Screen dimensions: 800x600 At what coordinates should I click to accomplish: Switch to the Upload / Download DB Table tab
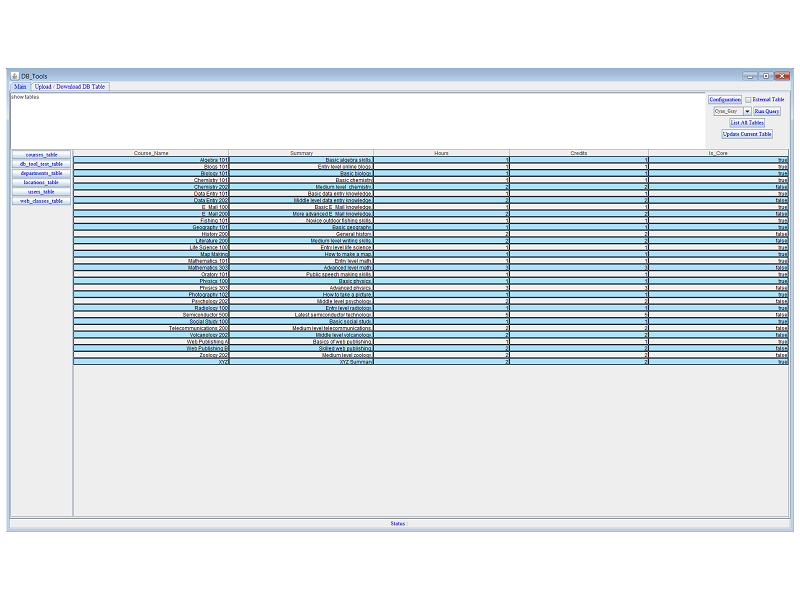pyautogui.click(x=69, y=86)
